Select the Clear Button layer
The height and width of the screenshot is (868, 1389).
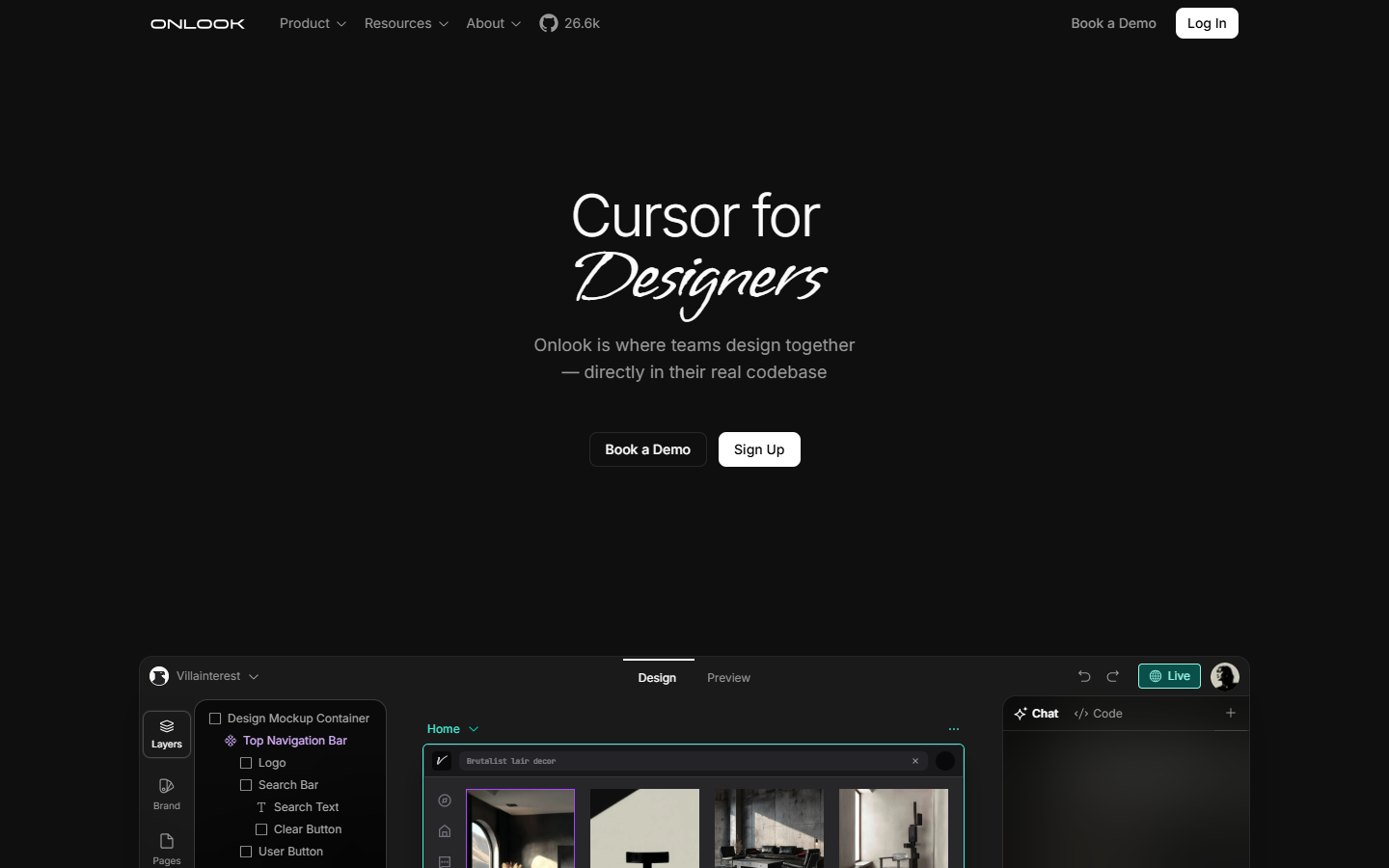click(x=298, y=829)
